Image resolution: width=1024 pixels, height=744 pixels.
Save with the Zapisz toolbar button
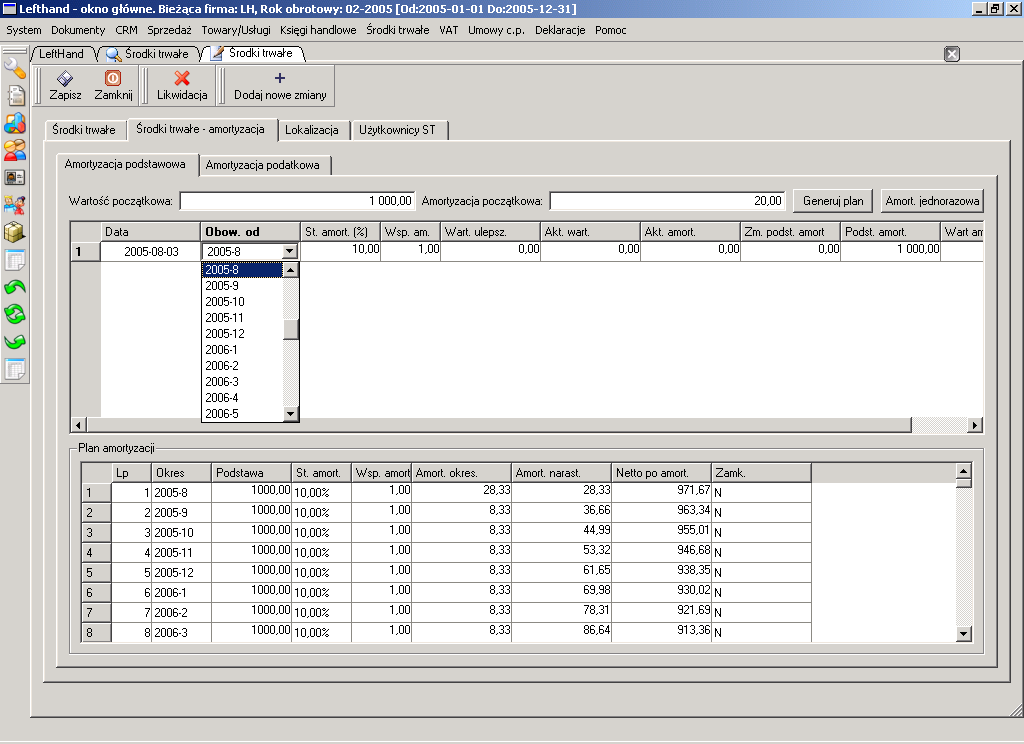pos(65,86)
